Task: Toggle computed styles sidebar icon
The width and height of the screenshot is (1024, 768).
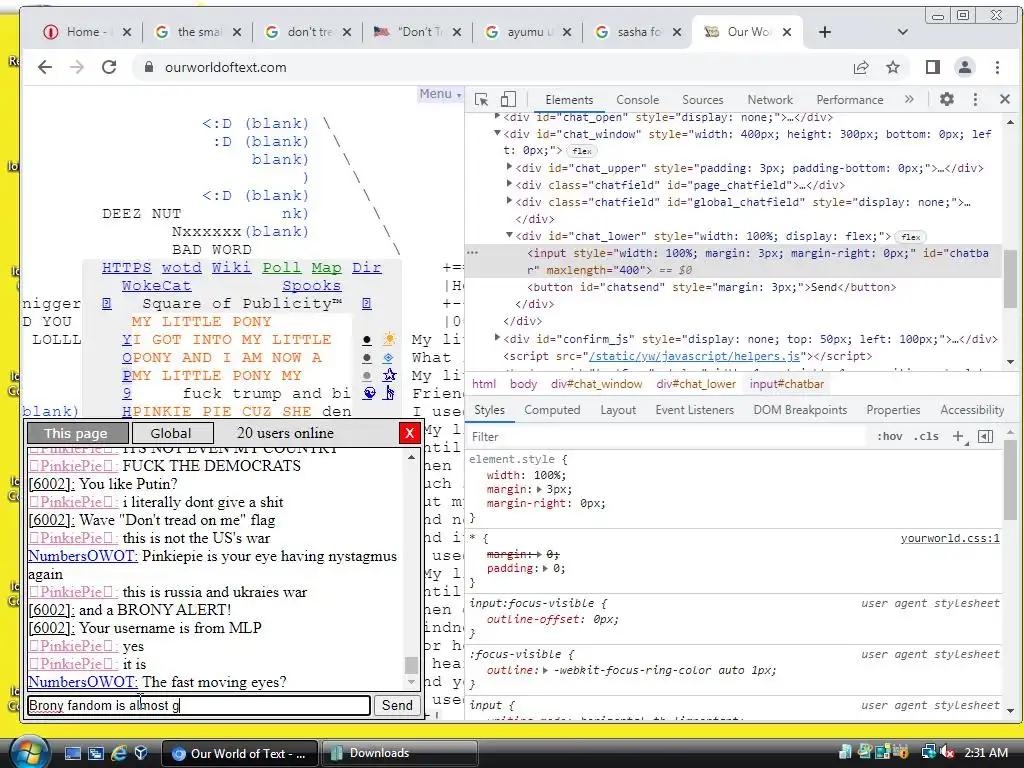Action: coord(985,436)
